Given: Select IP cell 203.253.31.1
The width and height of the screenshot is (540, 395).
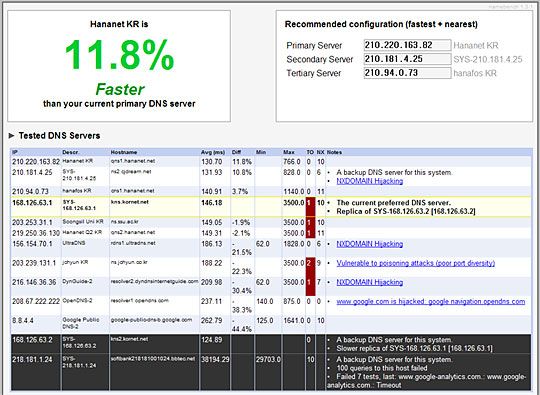Looking at the screenshot, I should (32, 222).
